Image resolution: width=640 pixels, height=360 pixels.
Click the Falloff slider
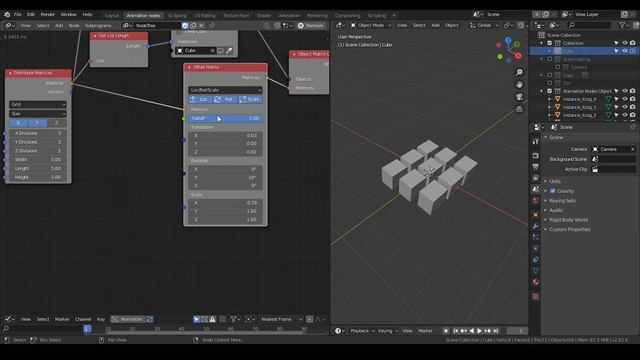coord(225,118)
